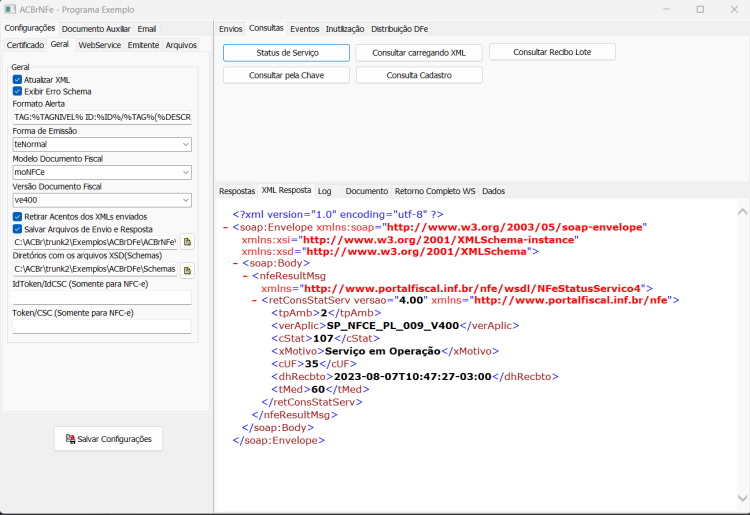Toggle Exibir Erro Schema checkbox
The width and height of the screenshot is (750, 515).
point(17,91)
